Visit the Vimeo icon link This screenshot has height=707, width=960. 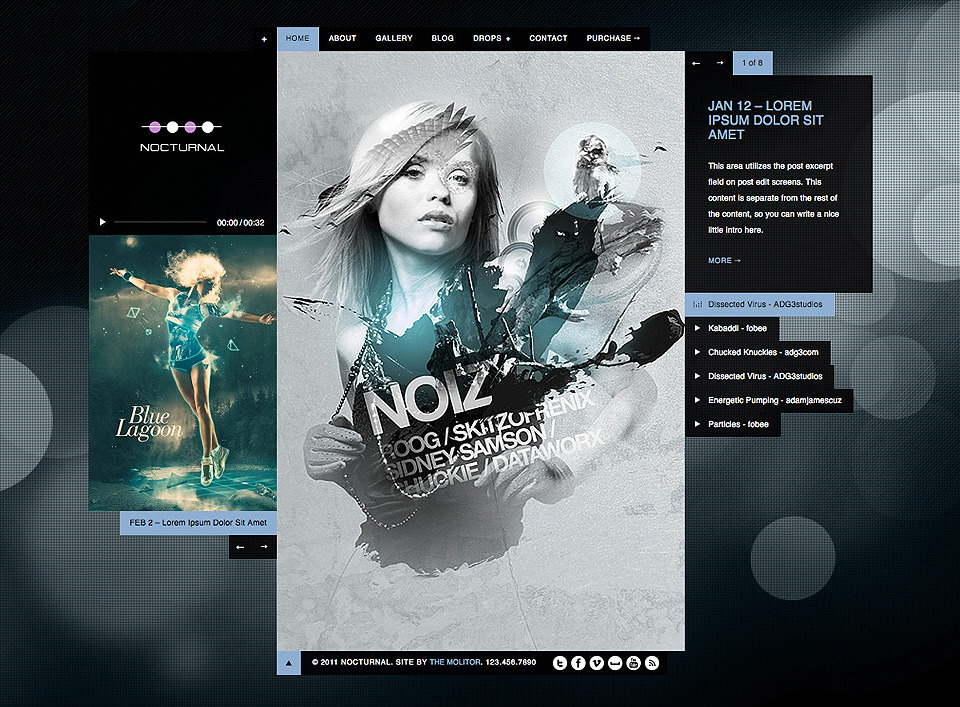click(597, 663)
